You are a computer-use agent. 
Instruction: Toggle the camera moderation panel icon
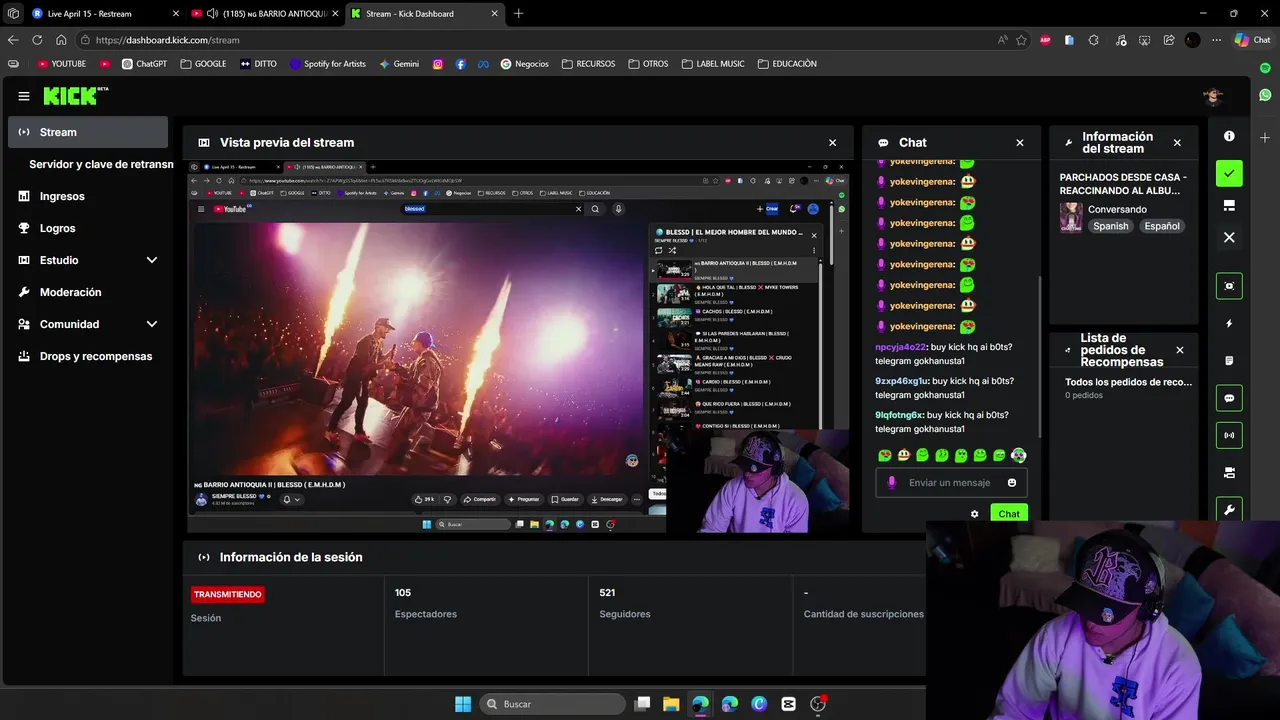tap(1229, 472)
